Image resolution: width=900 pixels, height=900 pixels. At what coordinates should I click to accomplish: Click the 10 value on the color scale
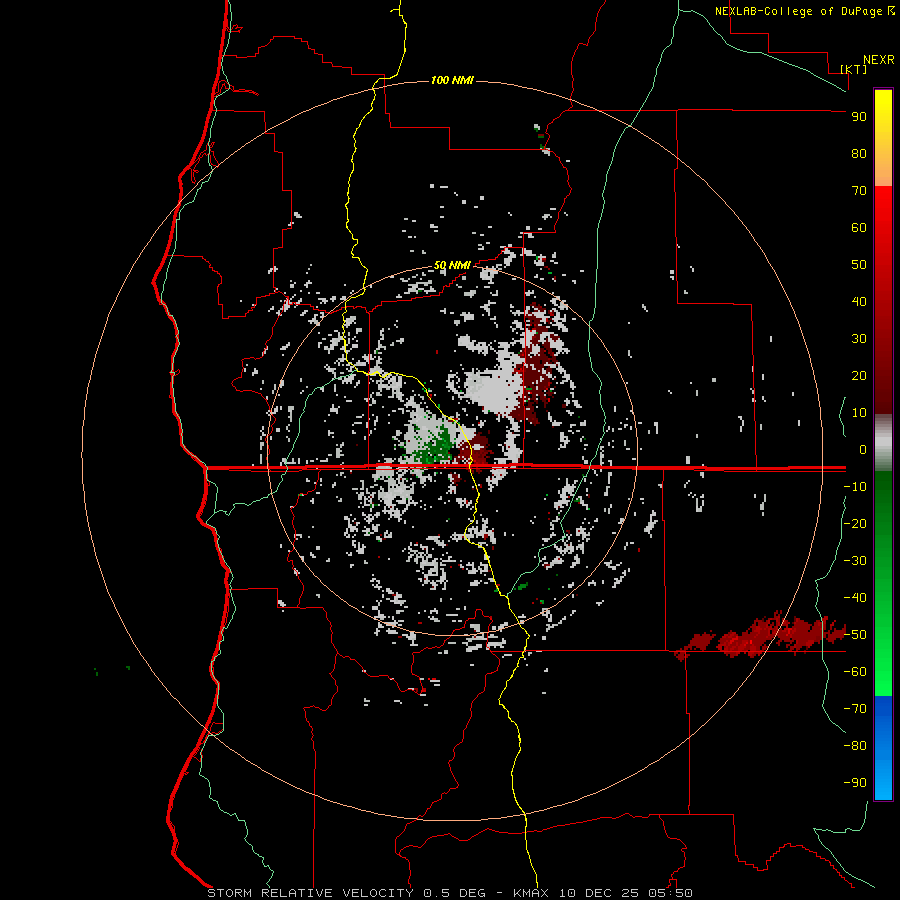tap(859, 413)
